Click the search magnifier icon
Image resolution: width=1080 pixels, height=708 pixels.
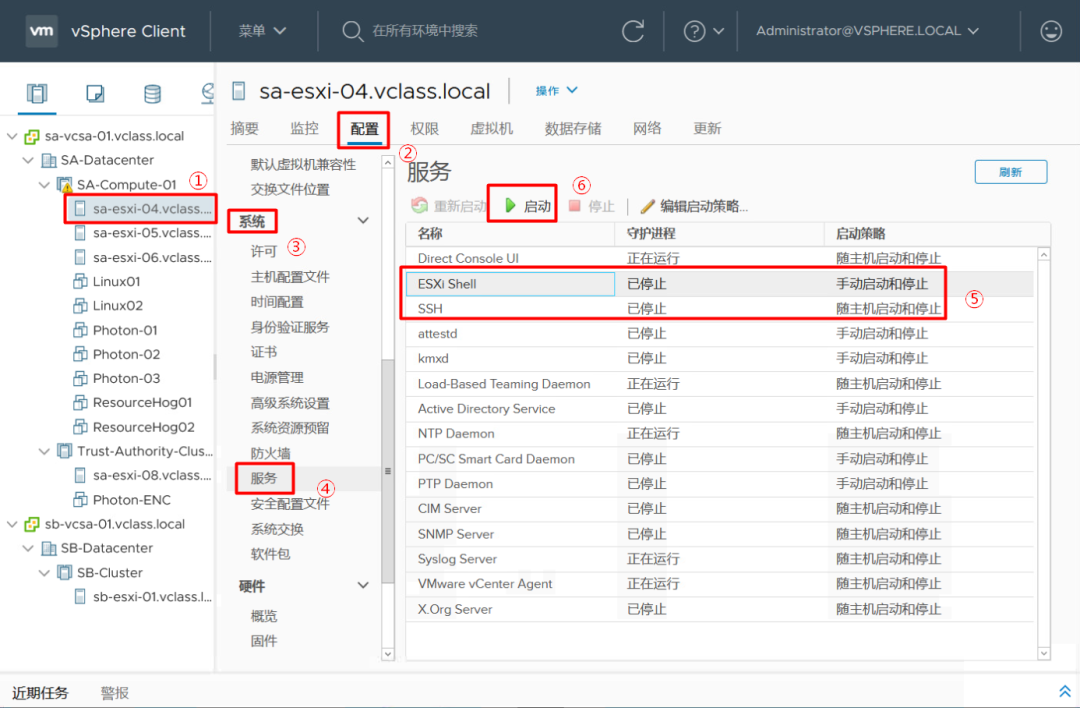coord(352,31)
